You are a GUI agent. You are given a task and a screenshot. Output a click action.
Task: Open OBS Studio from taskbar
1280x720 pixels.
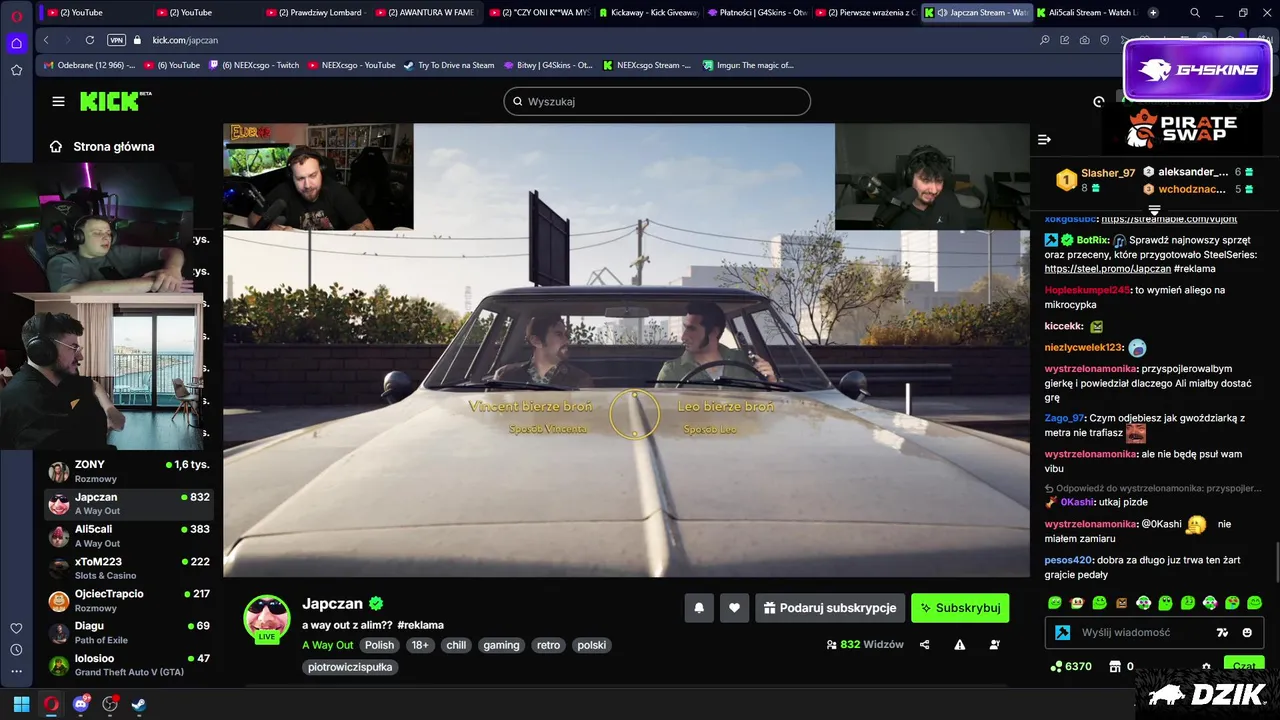coord(110,704)
